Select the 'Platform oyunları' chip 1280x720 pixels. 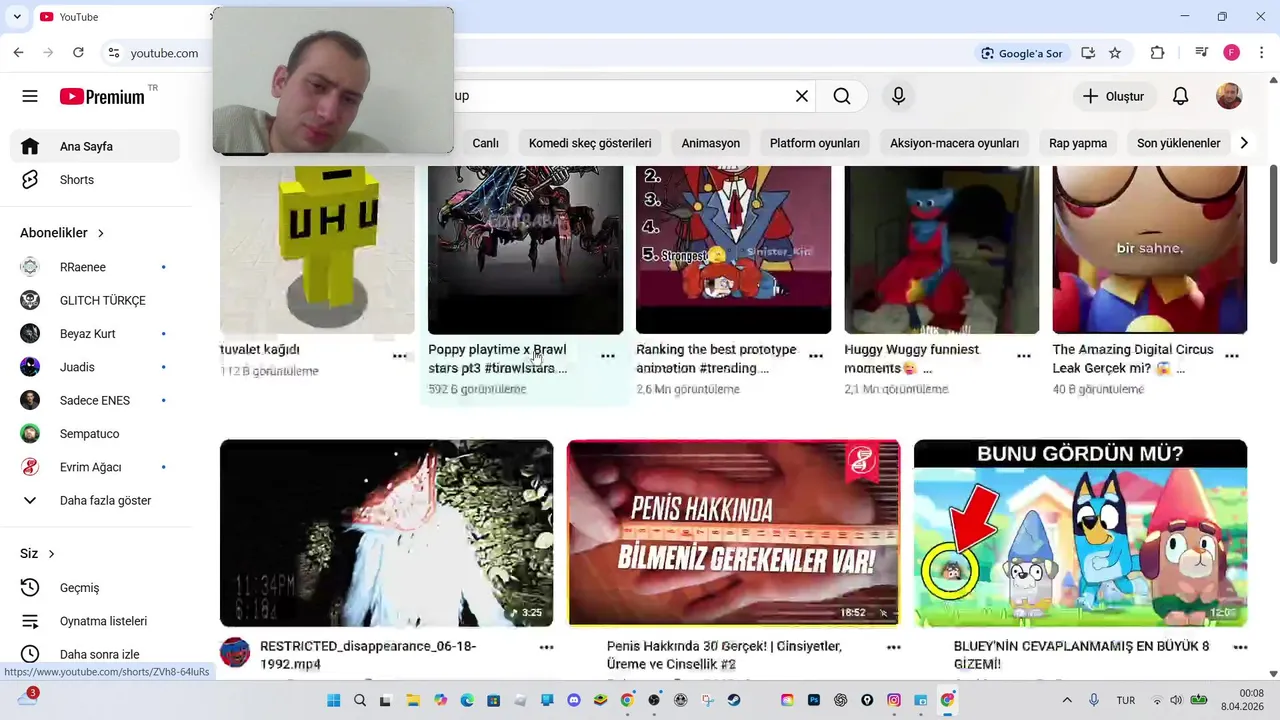point(815,143)
